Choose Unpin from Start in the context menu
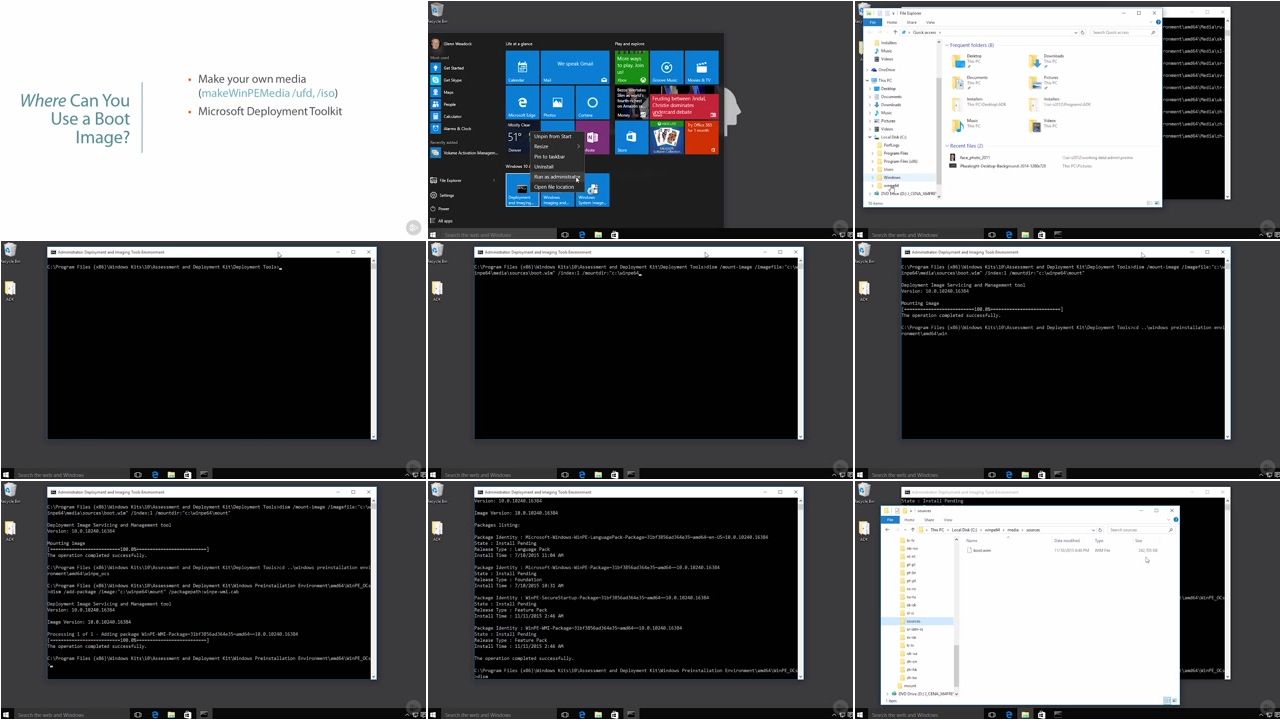The image size is (1281, 720). coord(557,136)
